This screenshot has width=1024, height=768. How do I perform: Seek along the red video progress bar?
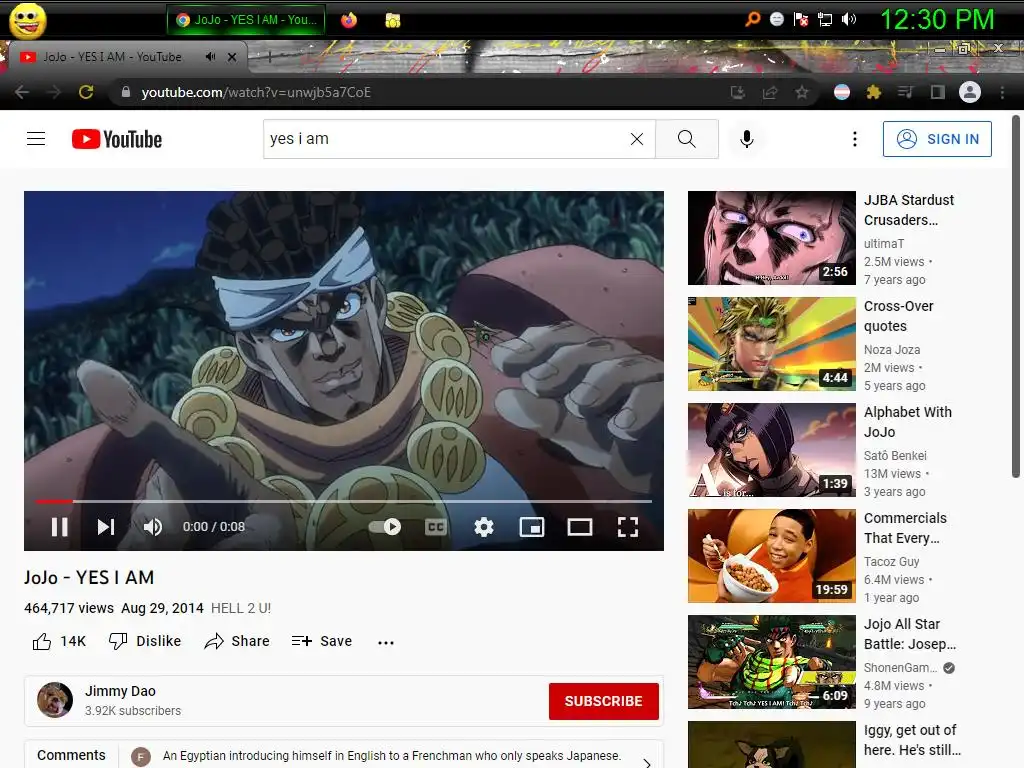tap(344, 502)
